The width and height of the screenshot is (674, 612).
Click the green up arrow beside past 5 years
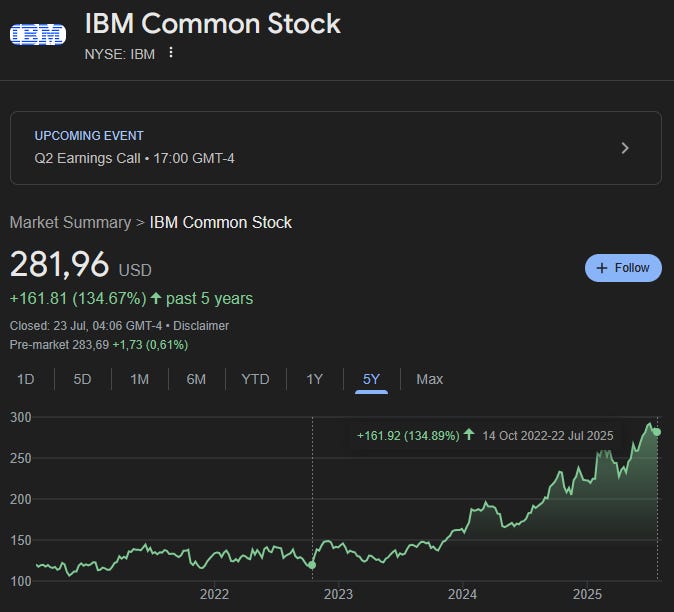(x=156, y=298)
